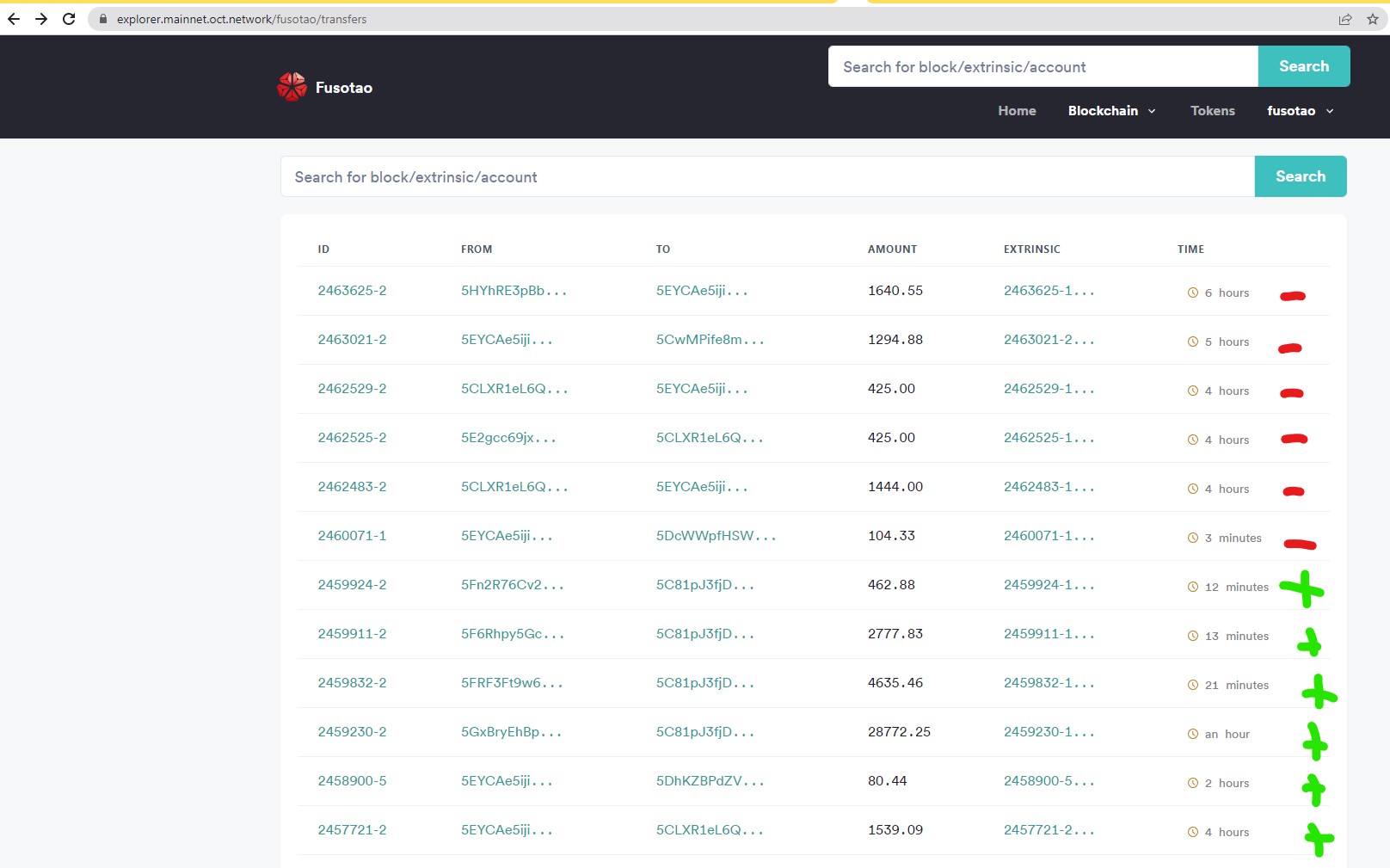
Task: Click the padlock icon in address bar
Action: (x=101, y=18)
